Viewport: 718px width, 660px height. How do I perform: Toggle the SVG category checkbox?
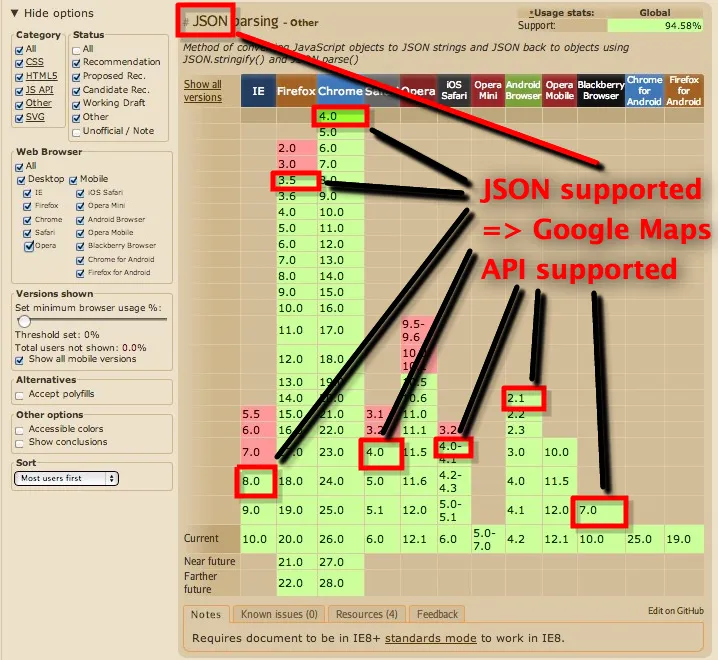19,118
